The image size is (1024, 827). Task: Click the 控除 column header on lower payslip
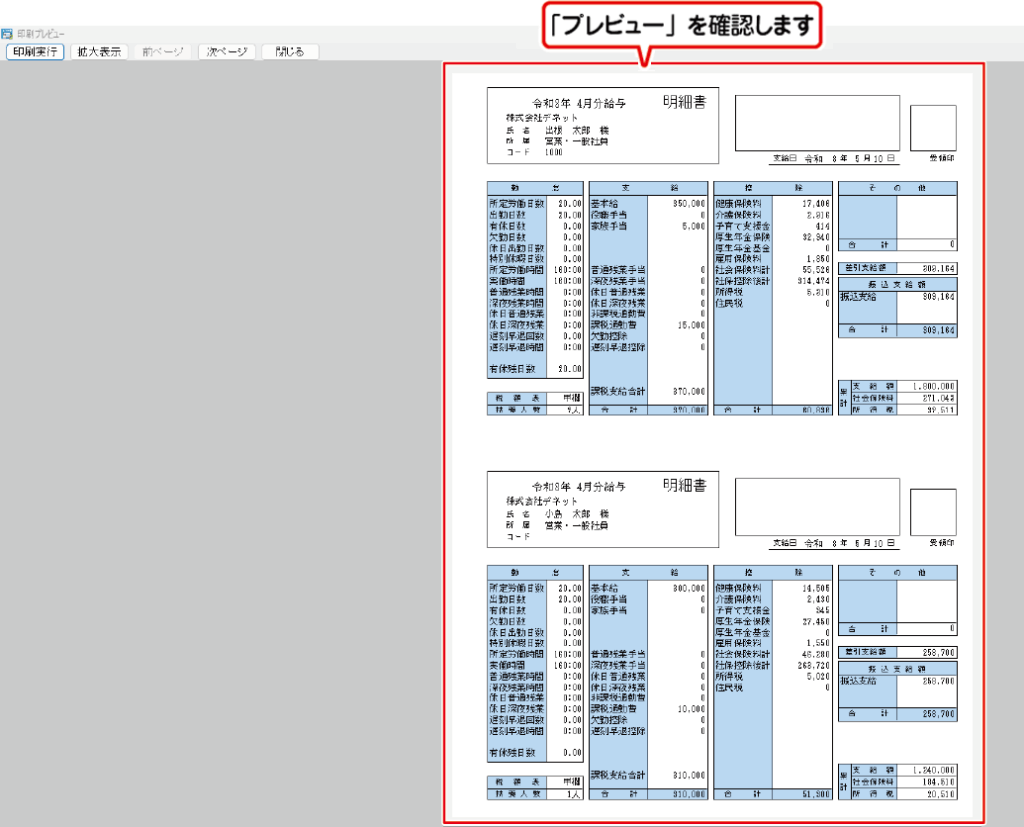pyautogui.click(x=772, y=573)
